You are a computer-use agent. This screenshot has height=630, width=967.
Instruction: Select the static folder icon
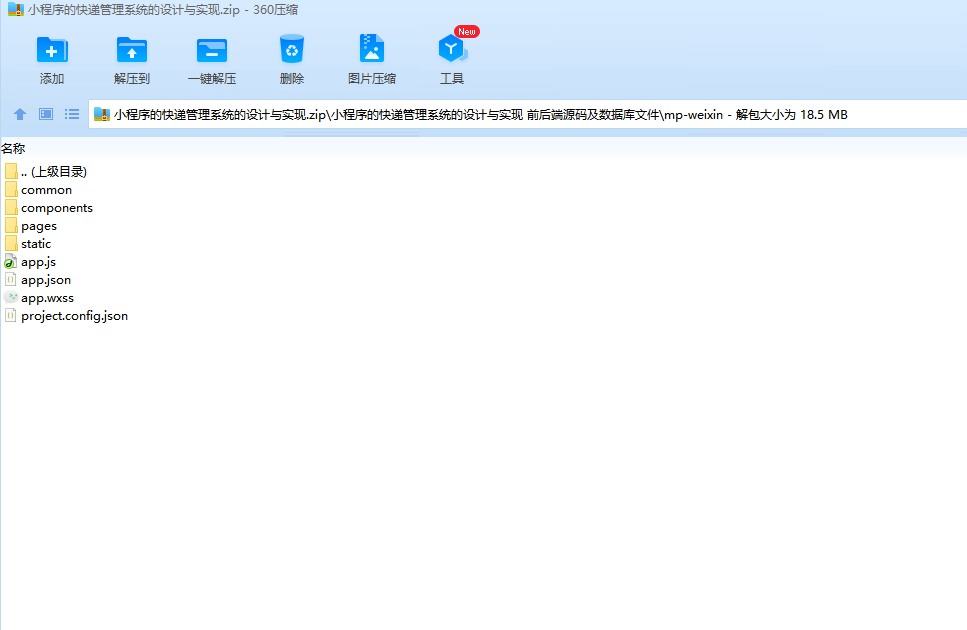10,243
